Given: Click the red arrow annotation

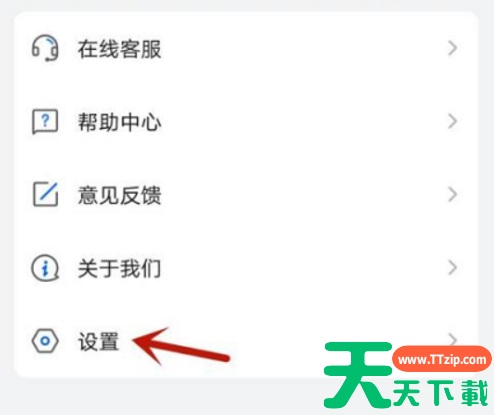Looking at the screenshot, I should (x=181, y=346).
